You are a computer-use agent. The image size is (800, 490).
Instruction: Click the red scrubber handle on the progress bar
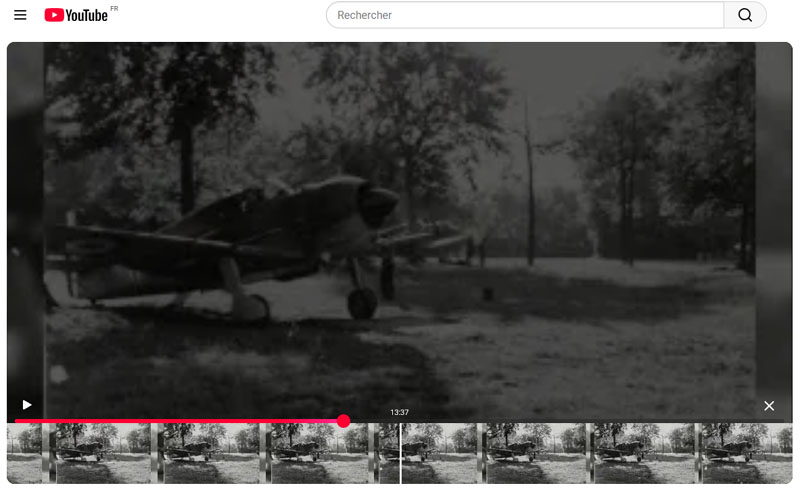pyautogui.click(x=343, y=421)
